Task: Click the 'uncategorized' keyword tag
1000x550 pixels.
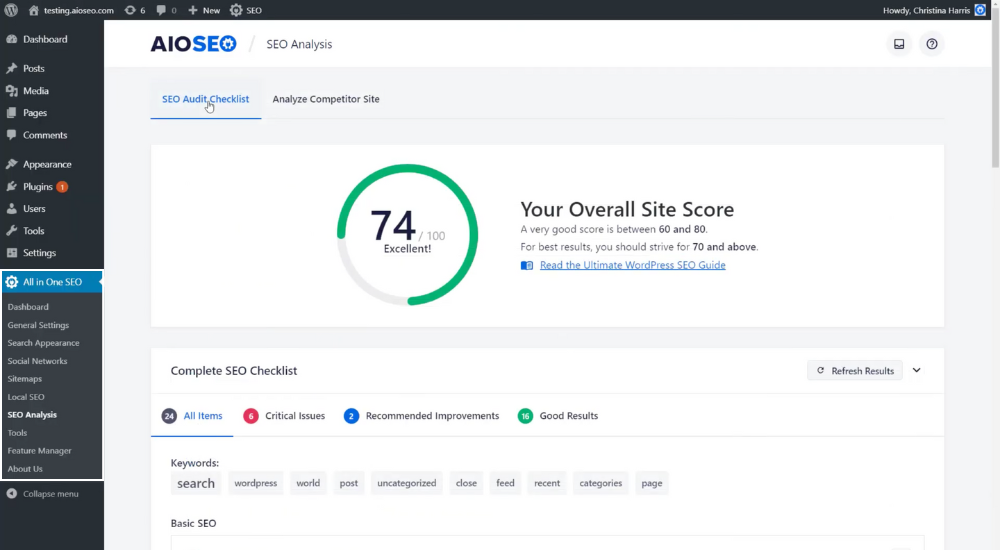Action: 407,483
